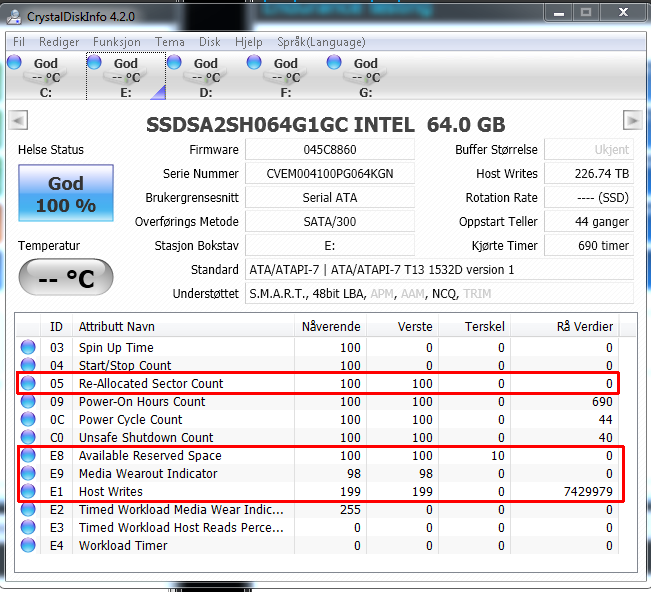This screenshot has width=651, height=592.
Task: Click the Attributt Navn column header
Action: click(183, 326)
